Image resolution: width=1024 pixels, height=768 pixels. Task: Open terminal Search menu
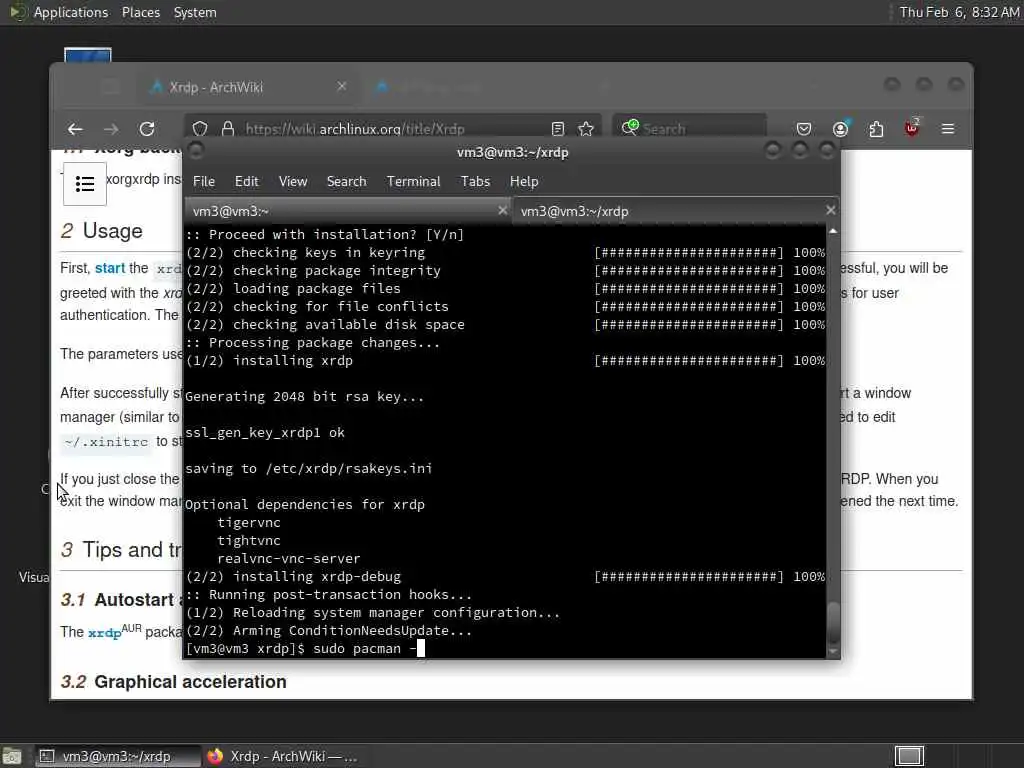[346, 182]
